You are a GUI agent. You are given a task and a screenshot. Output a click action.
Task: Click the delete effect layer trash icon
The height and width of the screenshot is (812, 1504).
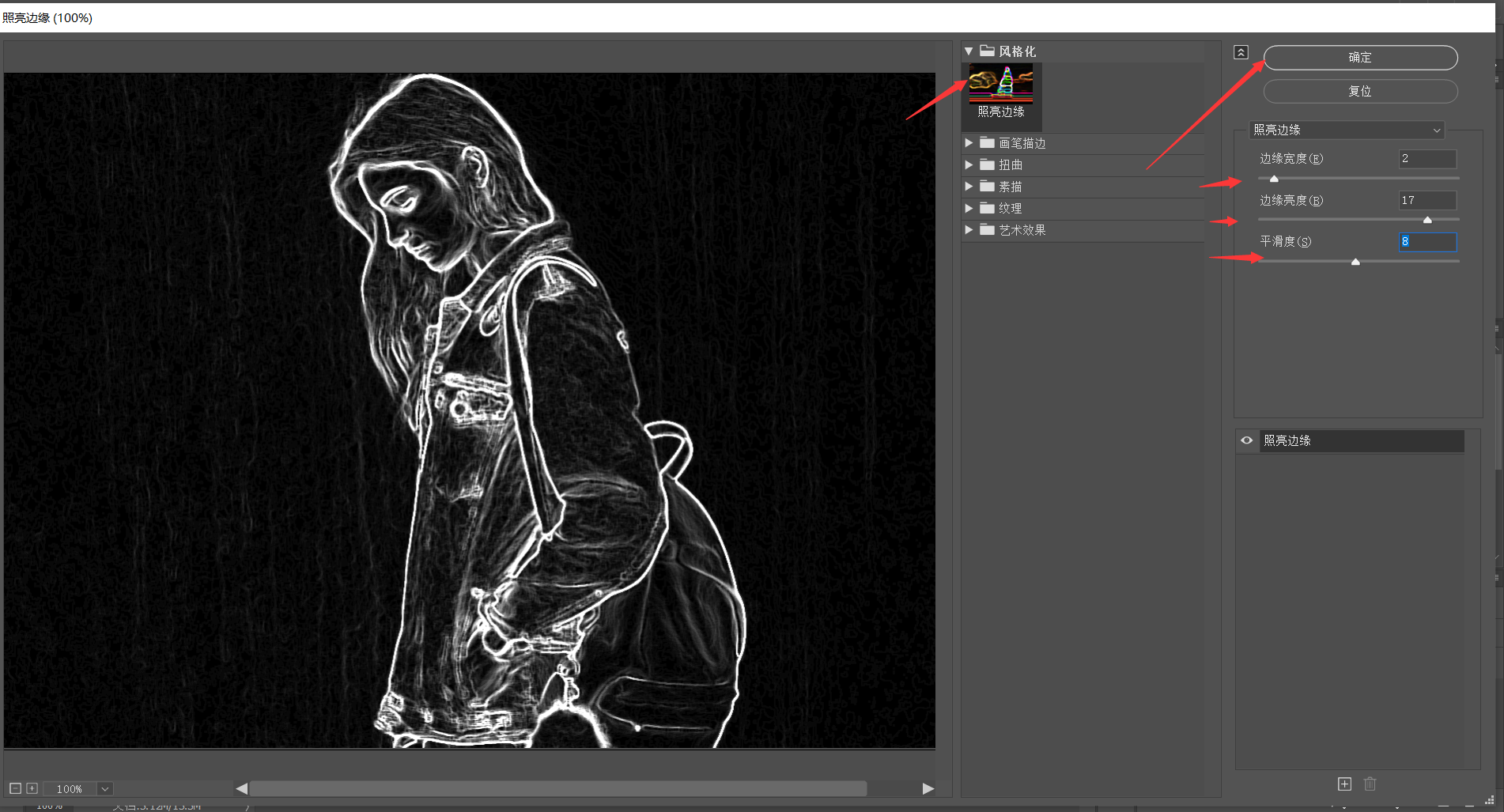[1370, 784]
